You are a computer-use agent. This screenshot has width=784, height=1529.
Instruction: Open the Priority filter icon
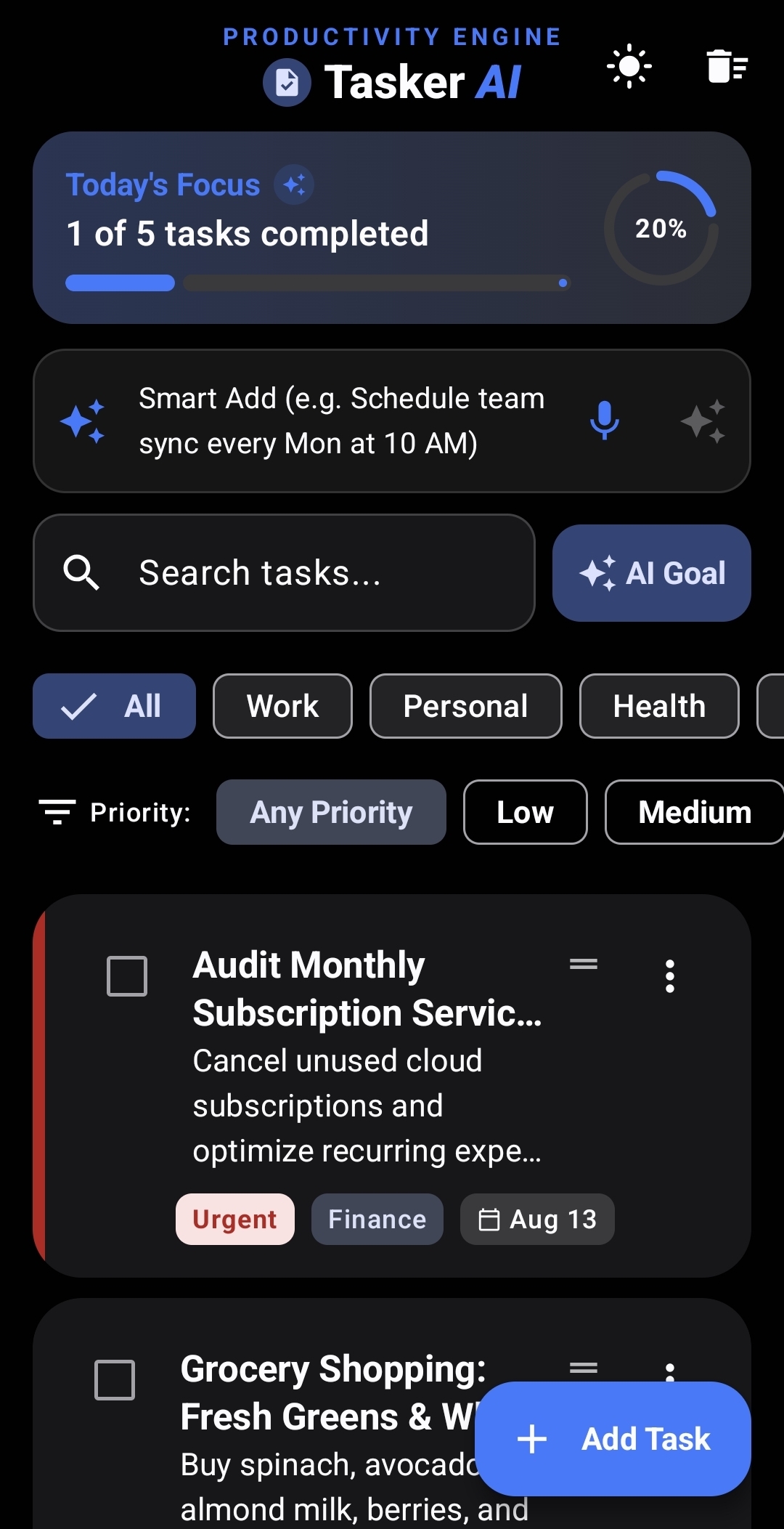(x=57, y=811)
